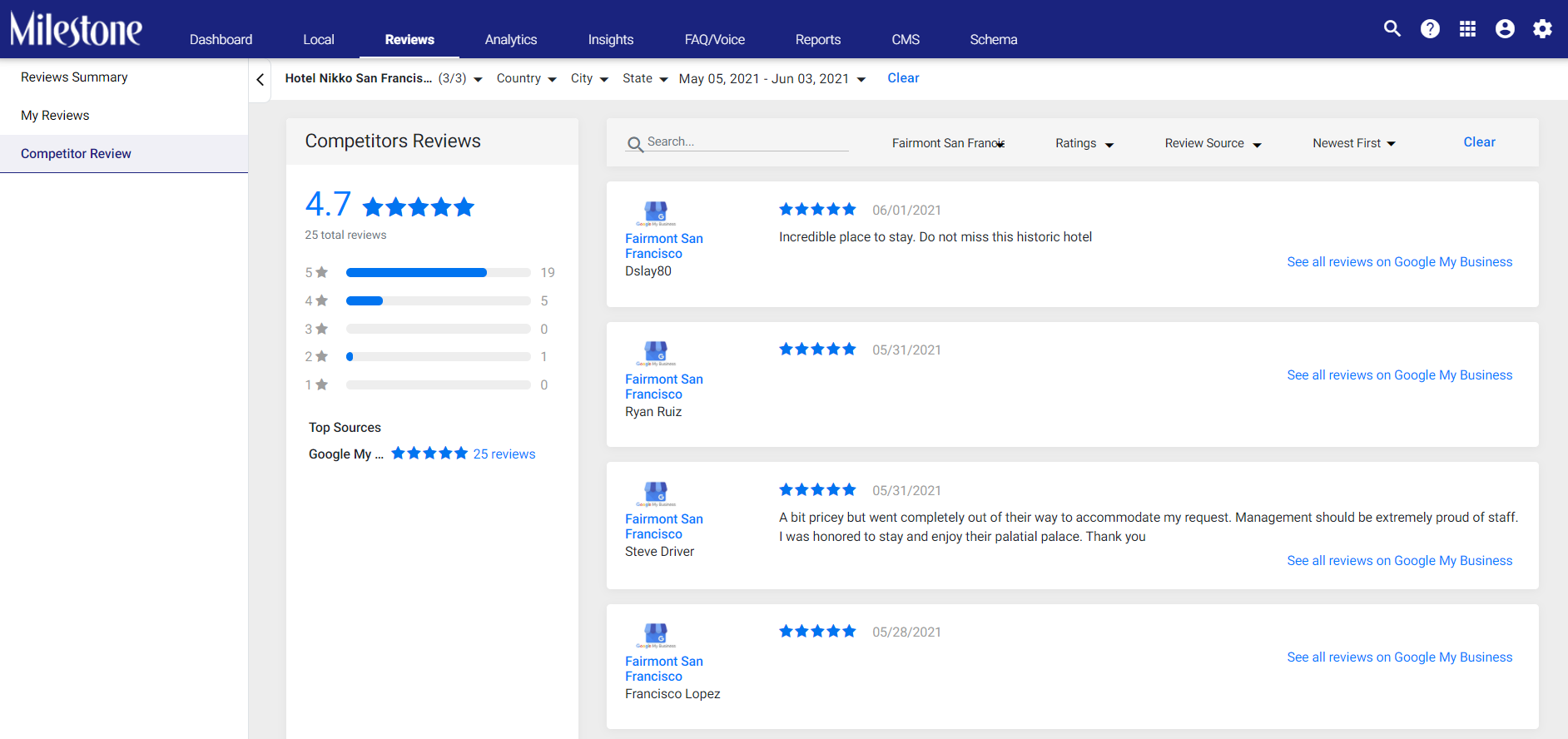The image size is (1568, 739).
Task: Open 'See all reviews' link for Francisco Lopez review
Action: point(1400,657)
